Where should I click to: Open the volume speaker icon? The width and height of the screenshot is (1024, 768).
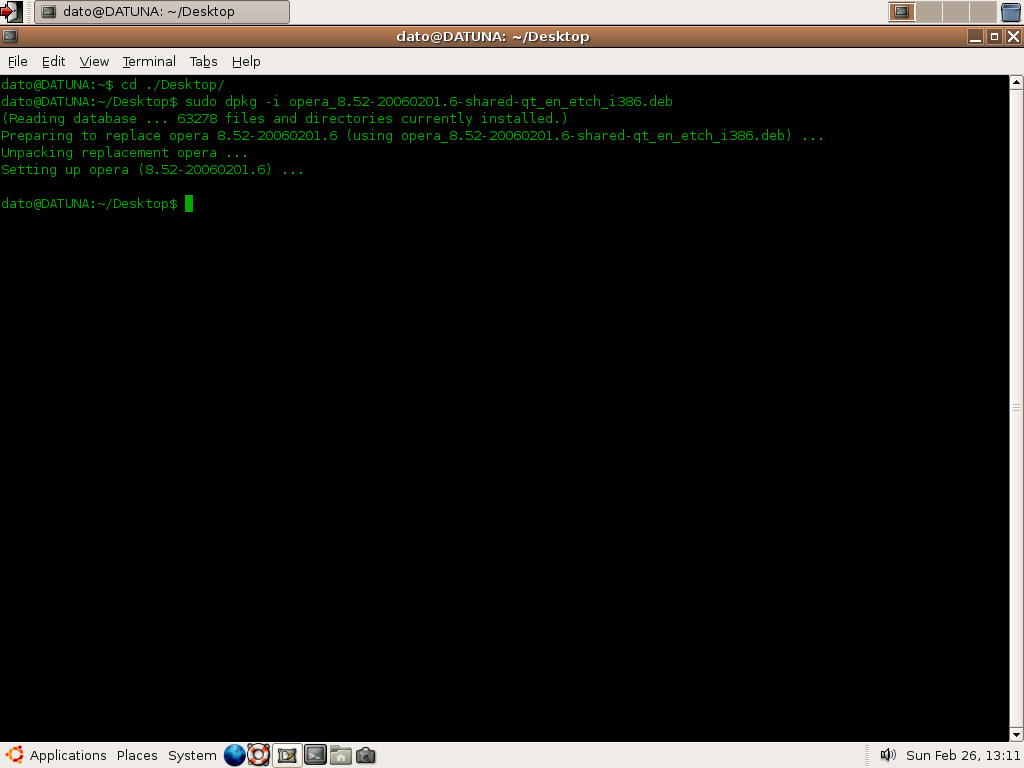click(x=888, y=755)
